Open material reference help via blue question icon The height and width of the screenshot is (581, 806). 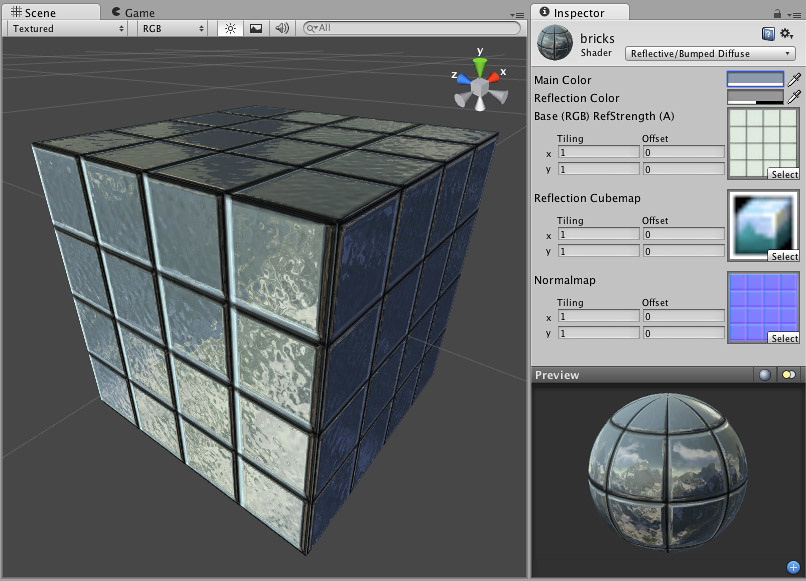[766, 33]
